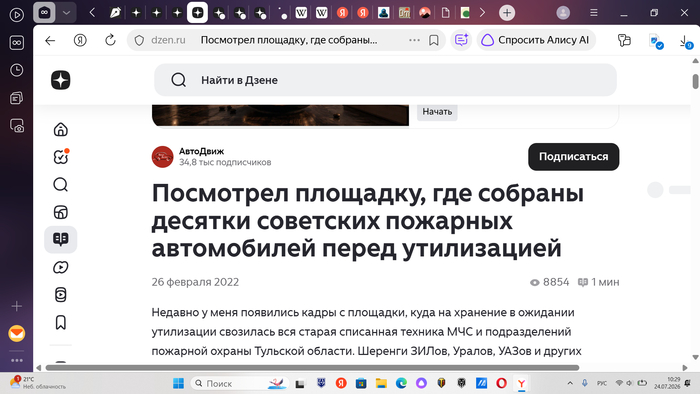This screenshot has width=700, height=394.
Task: Open the АвтоДвиж channel avatar
Action: click(162, 157)
